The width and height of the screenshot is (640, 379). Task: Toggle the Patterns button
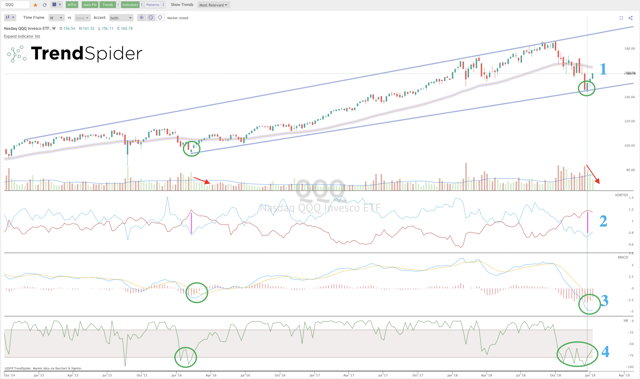tap(153, 4)
